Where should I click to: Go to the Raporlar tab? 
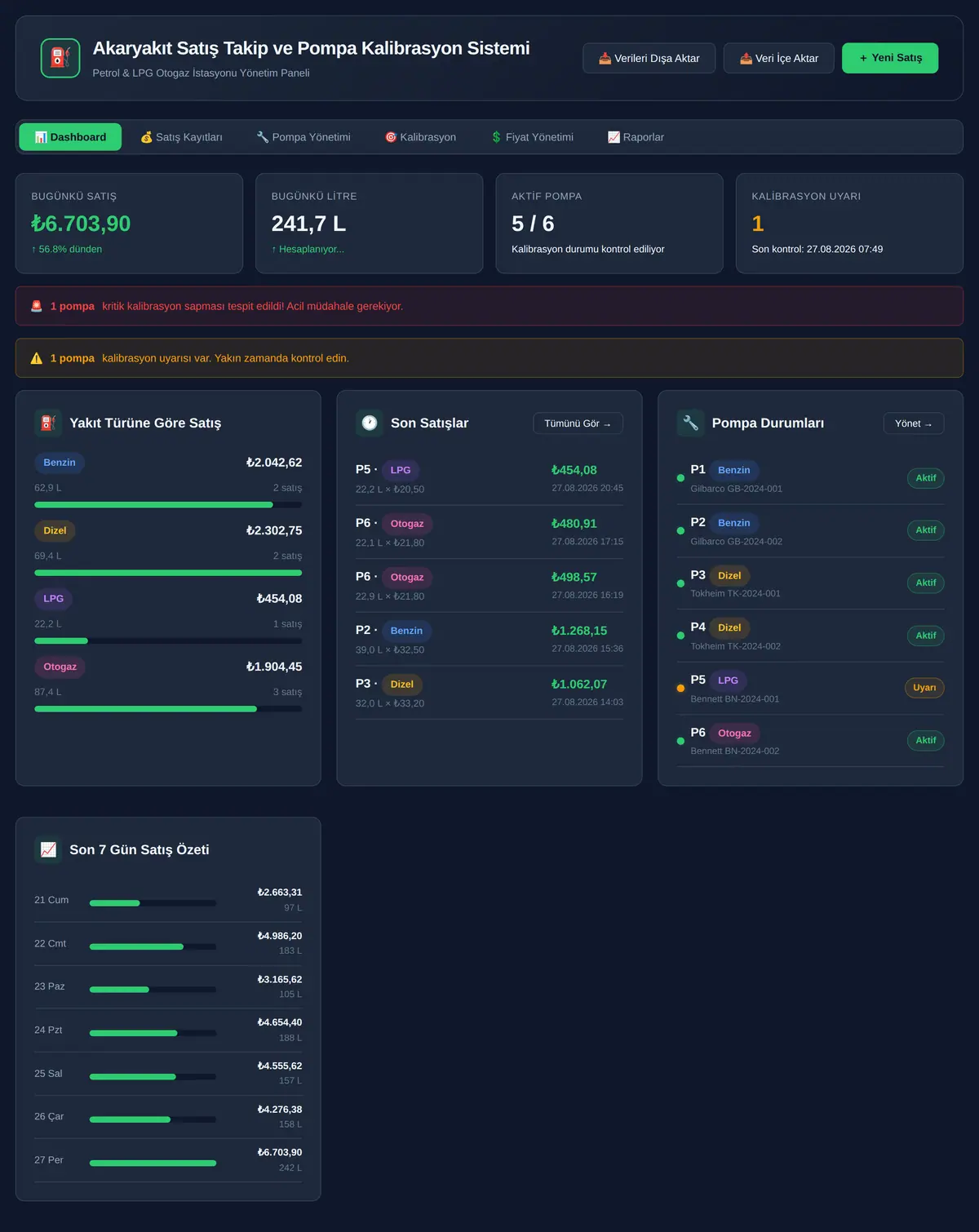coord(636,137)
